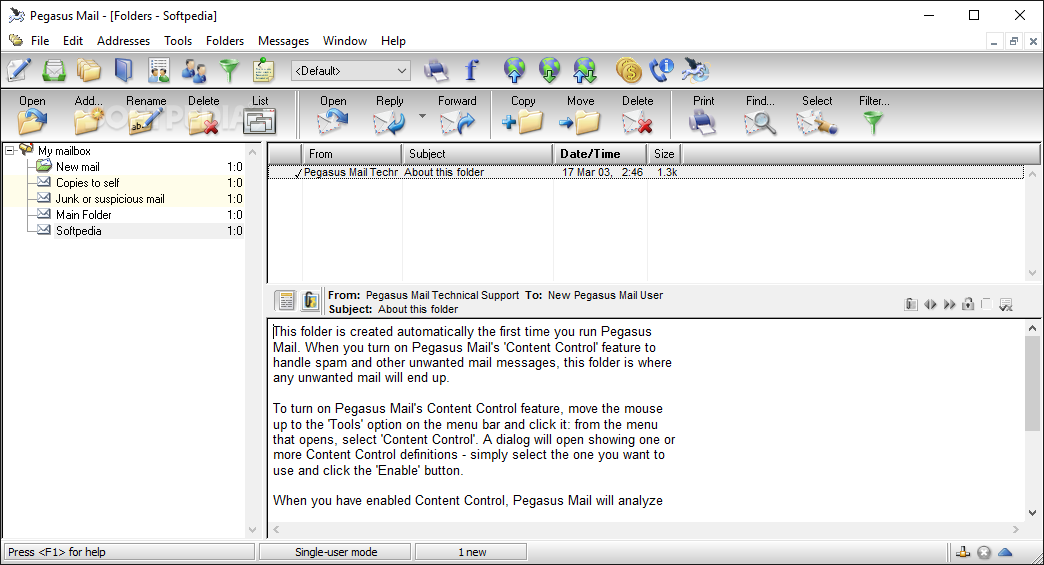Click the '1 new' status bar panel

471,552
